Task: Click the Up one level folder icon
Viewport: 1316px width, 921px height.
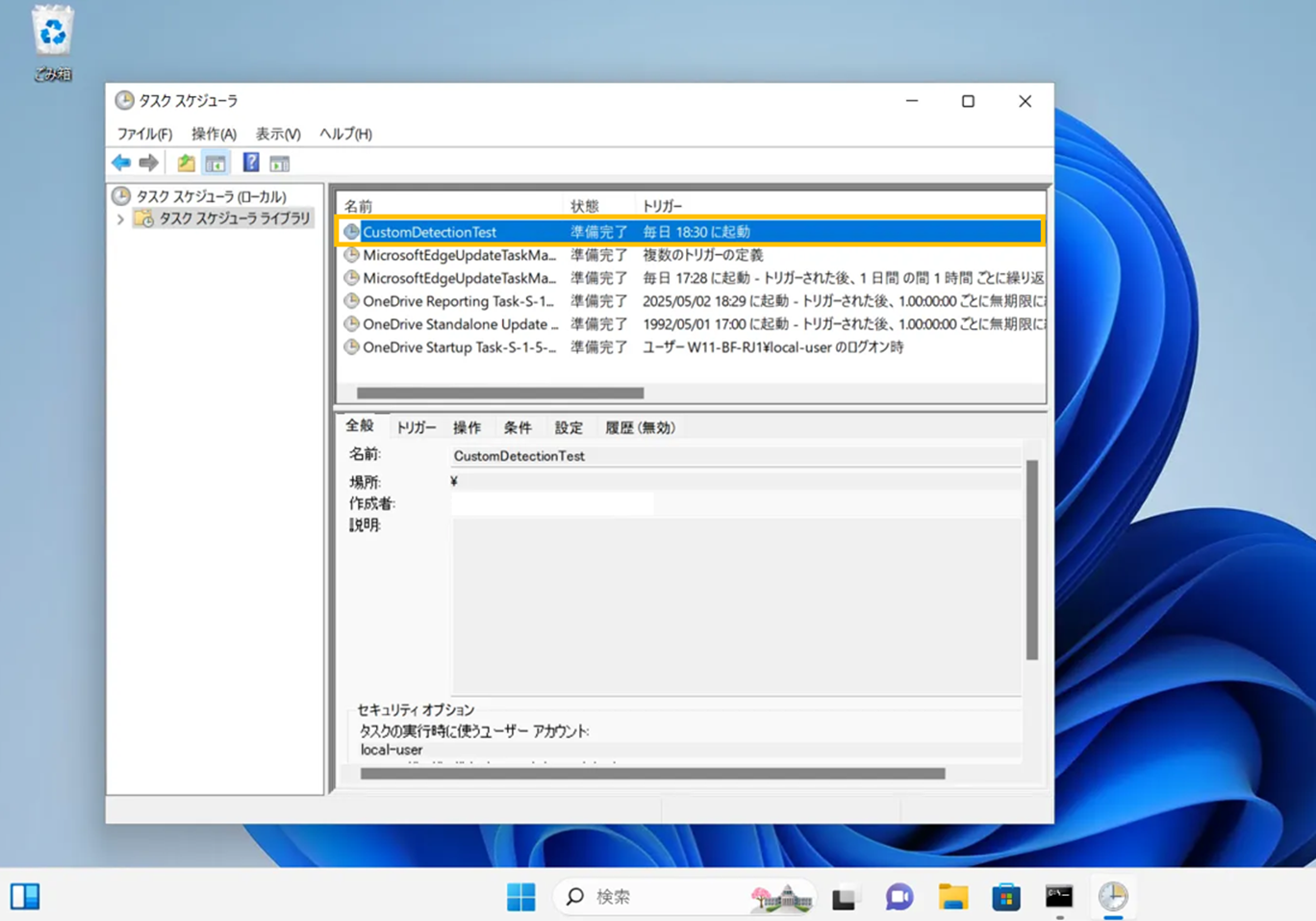Action: click(x=186, y=163)
